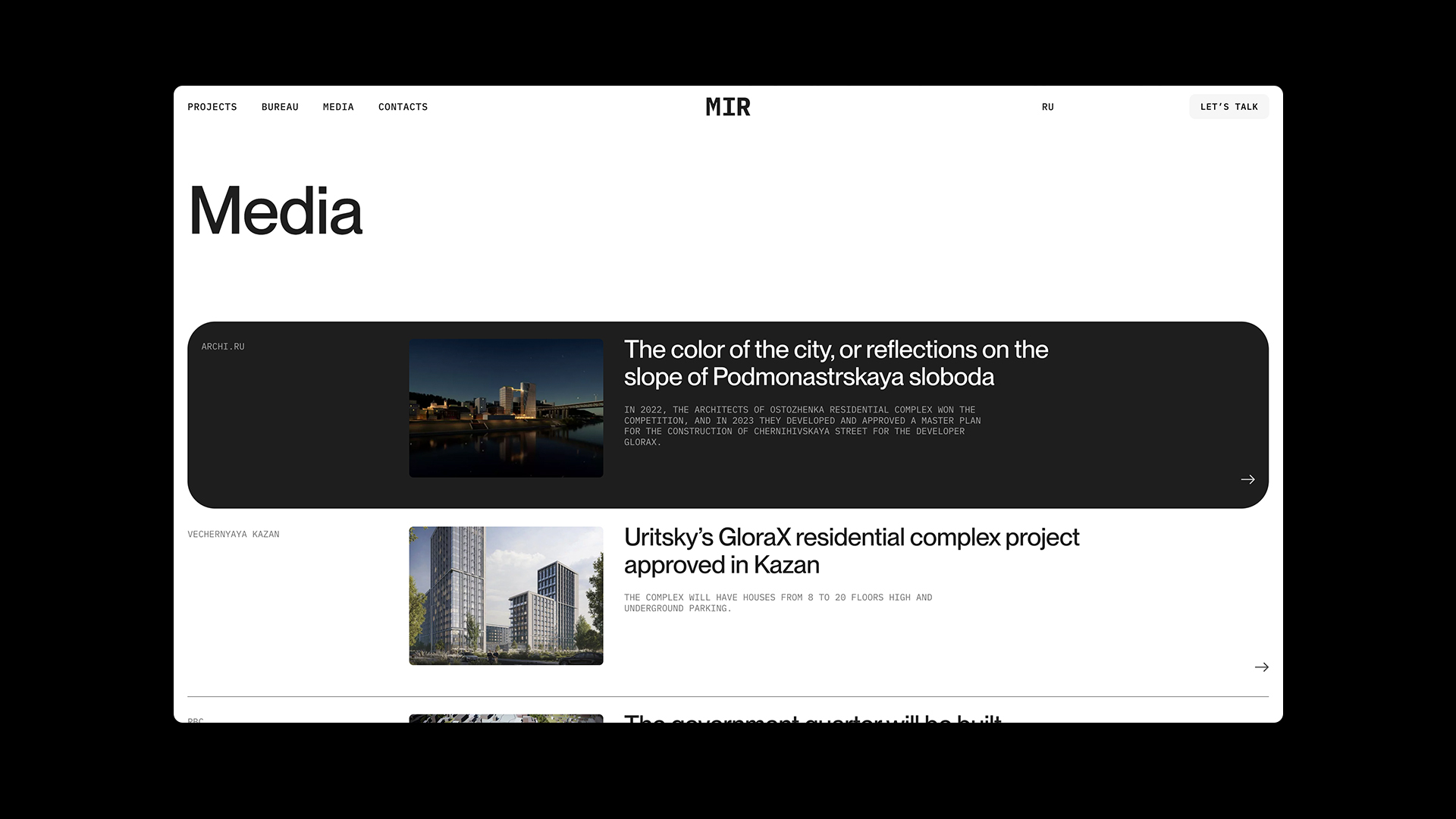Click the MIR logo
1456x819 pixels.
click(728, 107)
